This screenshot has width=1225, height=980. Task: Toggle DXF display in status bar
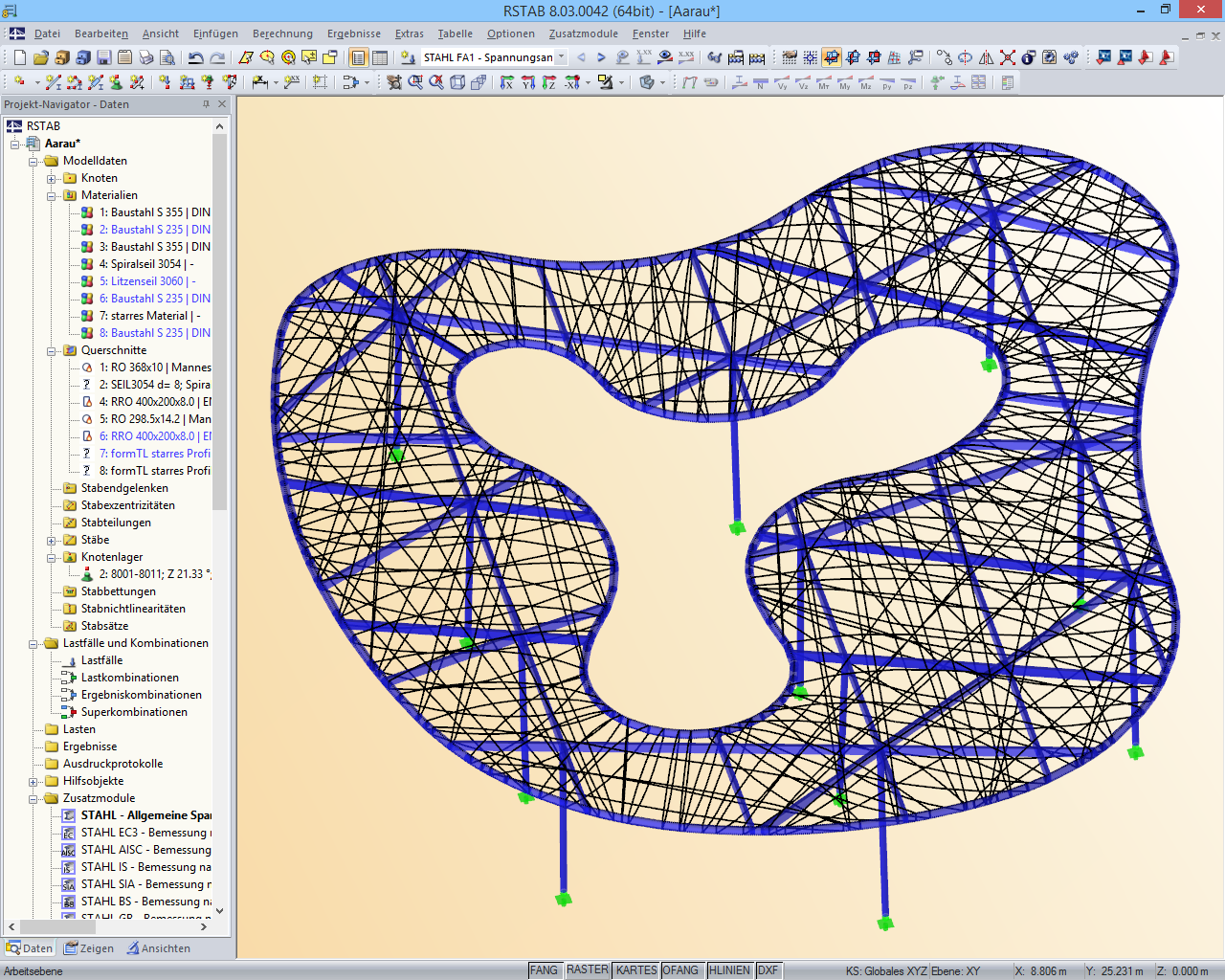click(768, 969)
